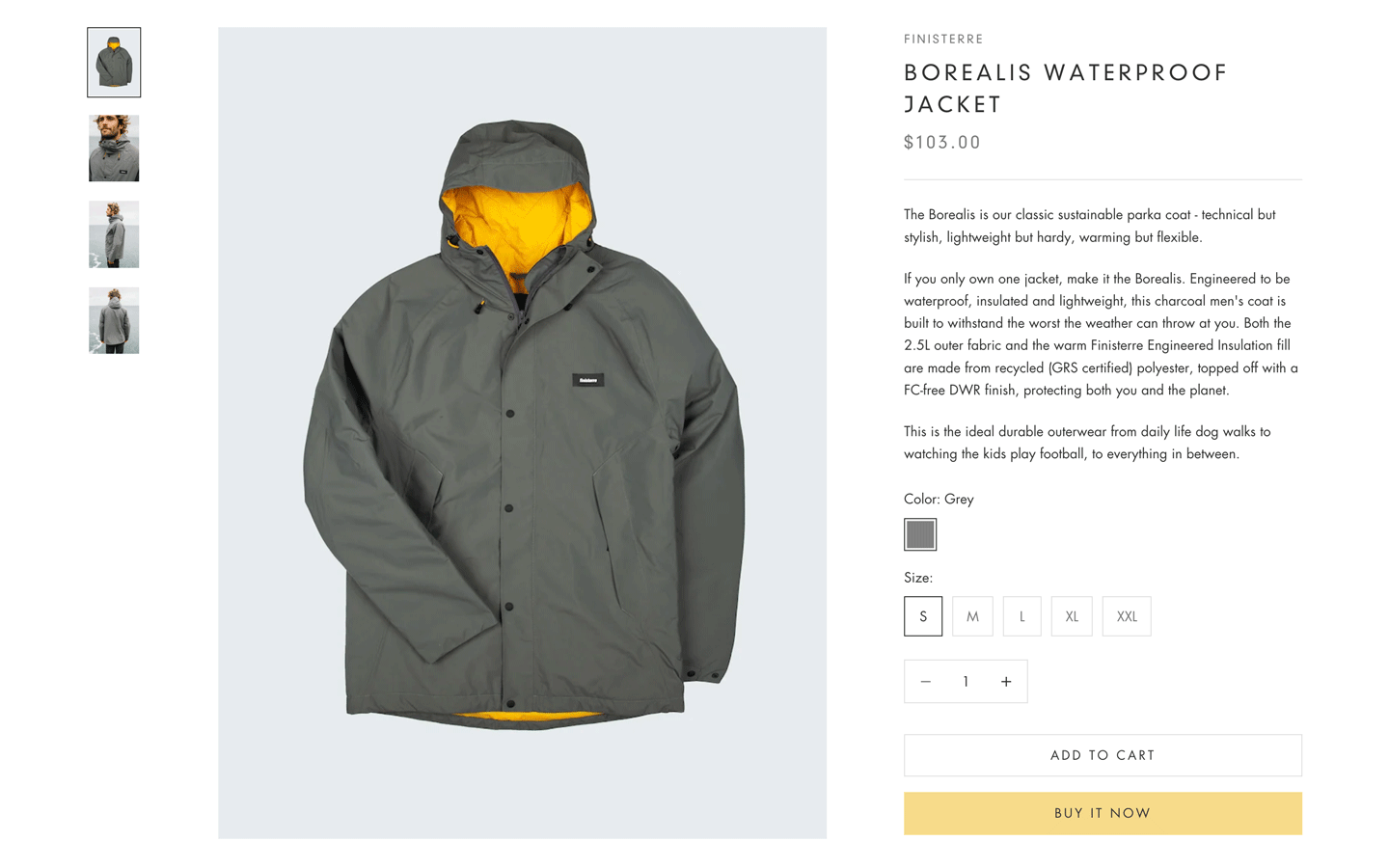View thumbnail of model facing front
This screenshot has width=1389, height=868.
[x=114, y=149]
